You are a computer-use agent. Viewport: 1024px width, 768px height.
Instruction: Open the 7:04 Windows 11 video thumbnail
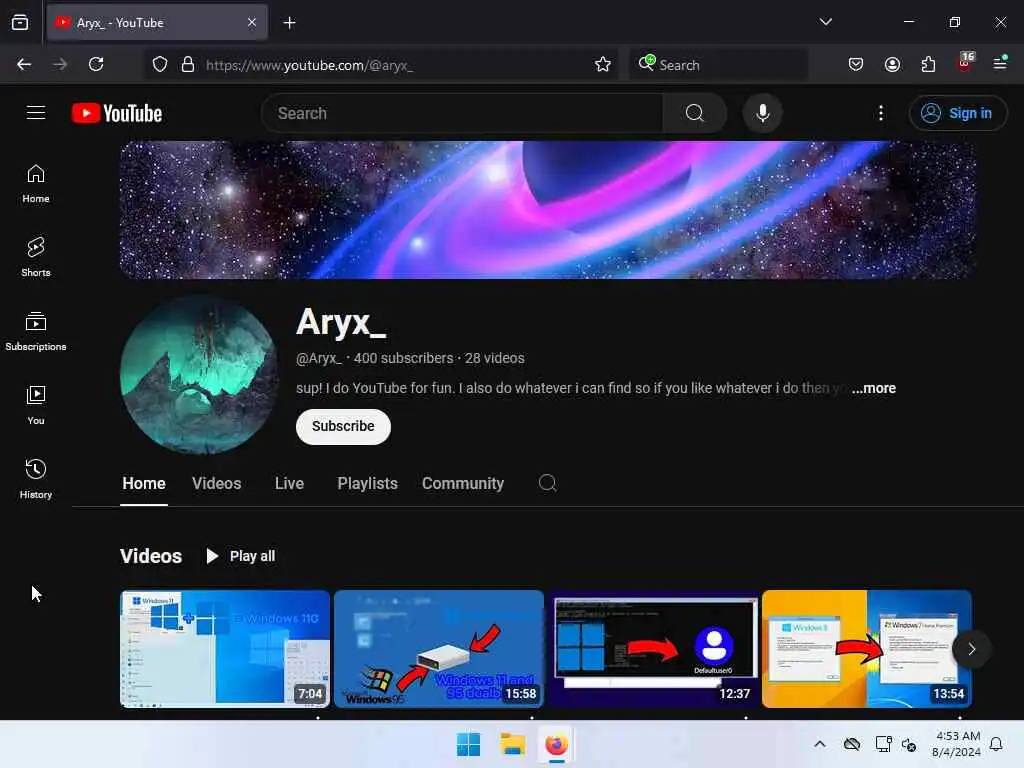(x=225, y=648)
